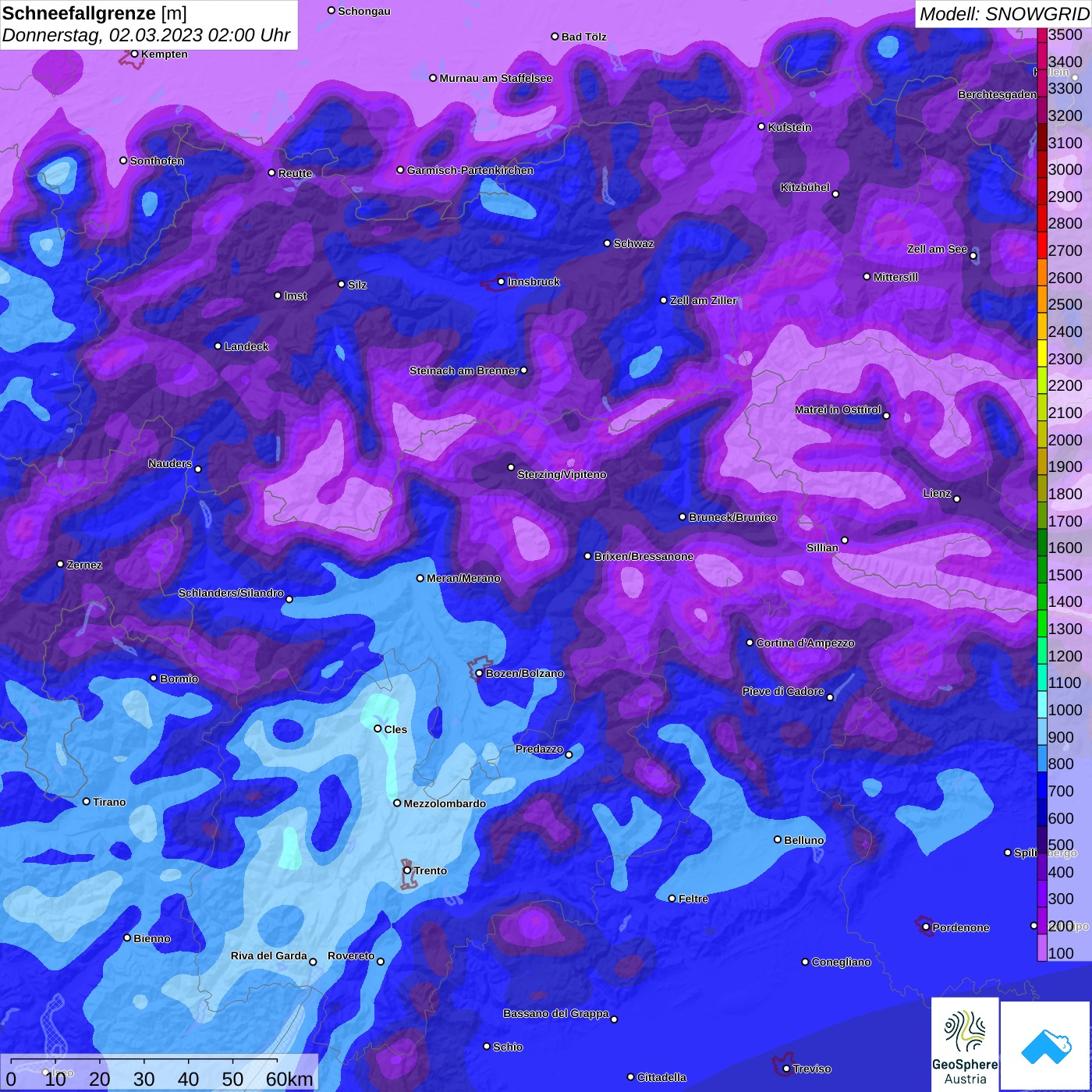1092x1092 pixels.
Task: Click the 700 value on the legend
Action: click(1061, 791)
